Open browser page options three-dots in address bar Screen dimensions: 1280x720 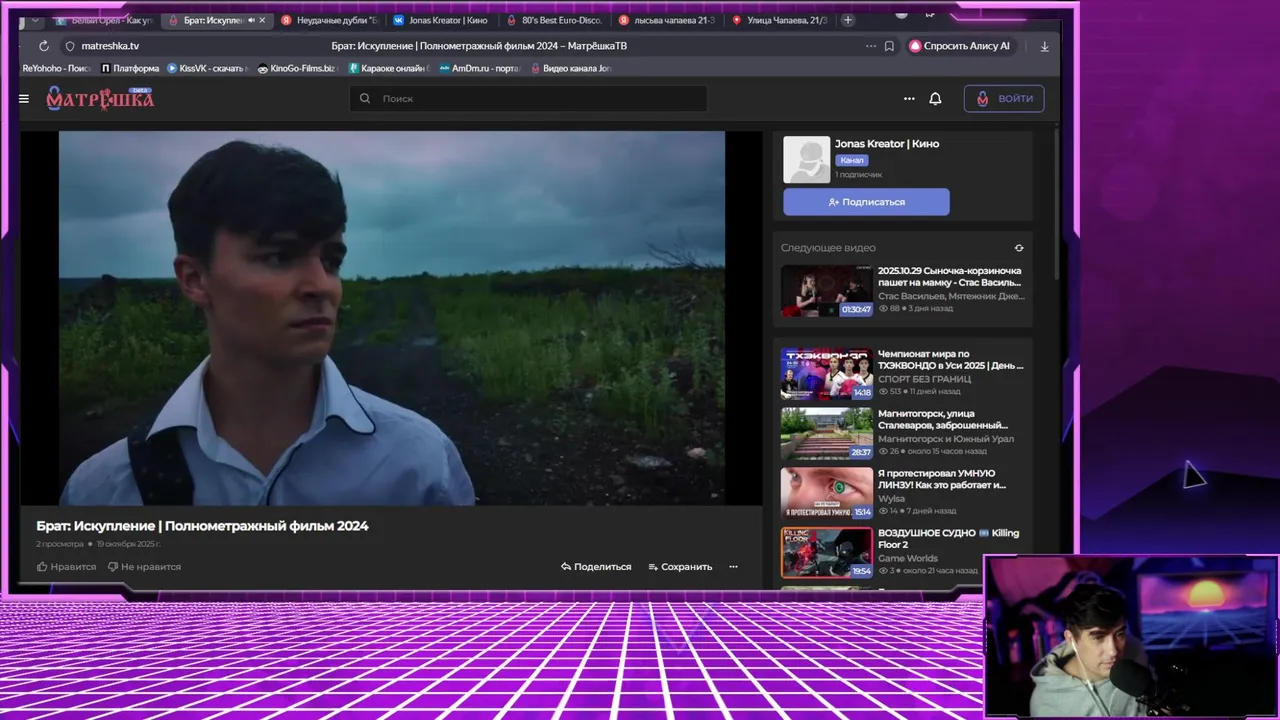coord(871,46)
